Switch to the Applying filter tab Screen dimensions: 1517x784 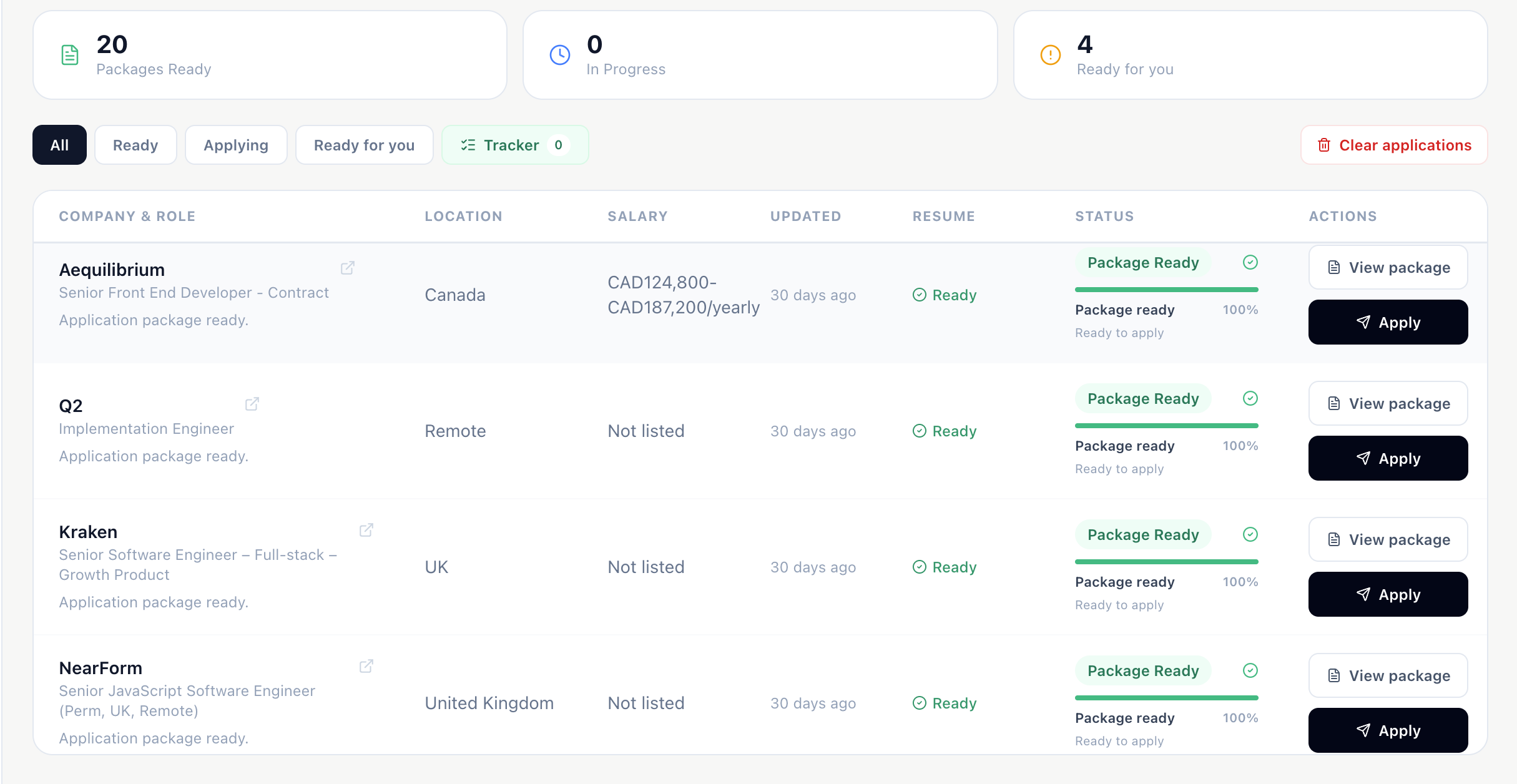[x=236, y=145]
